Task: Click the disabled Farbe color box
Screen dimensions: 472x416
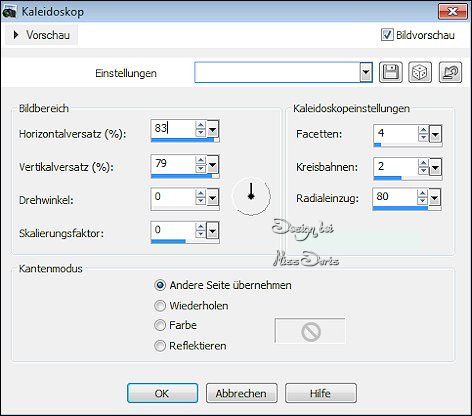Action: pos(310,331)
